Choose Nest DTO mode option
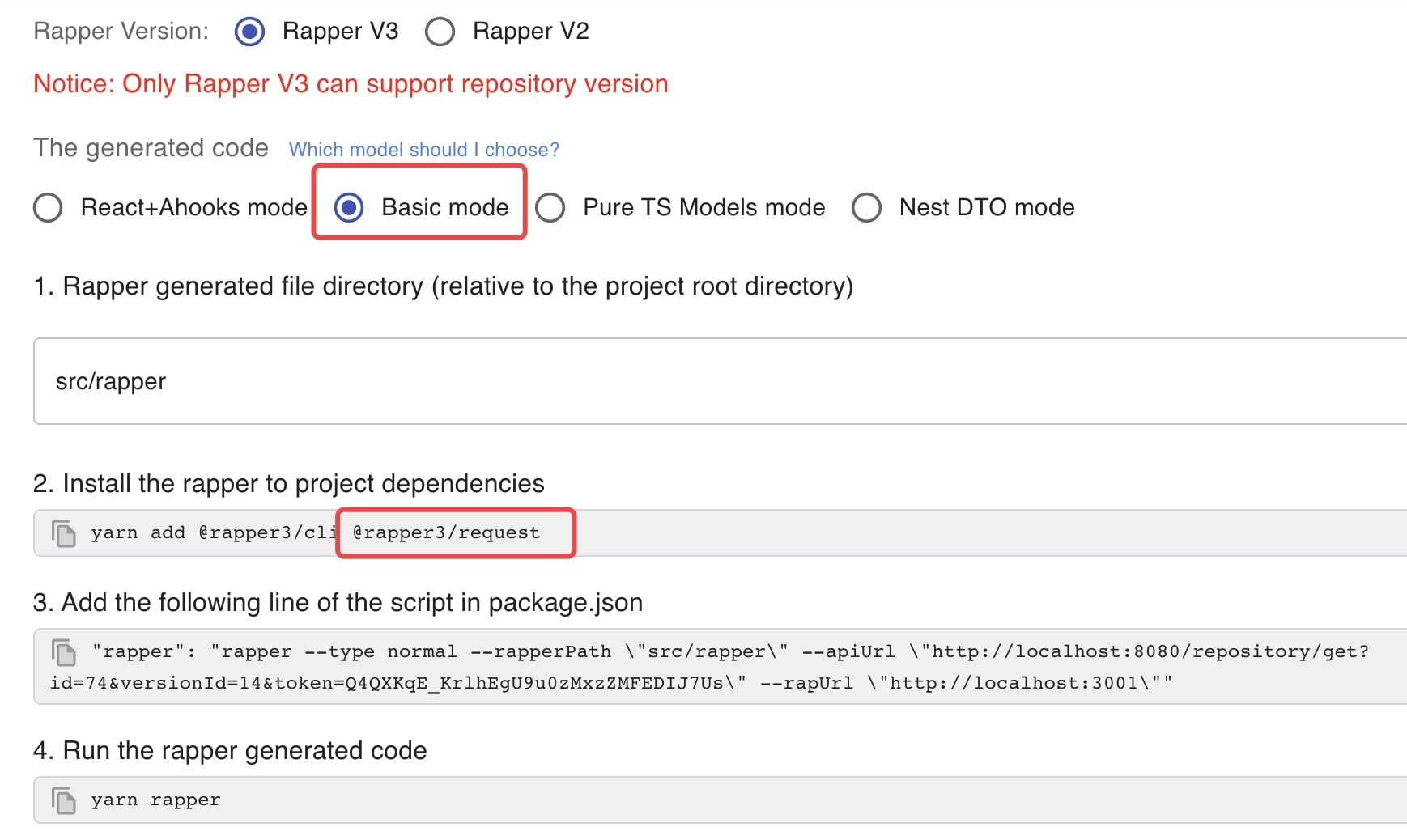The height and width of the screenshot is (840, 1407). (x=866, y=207)
